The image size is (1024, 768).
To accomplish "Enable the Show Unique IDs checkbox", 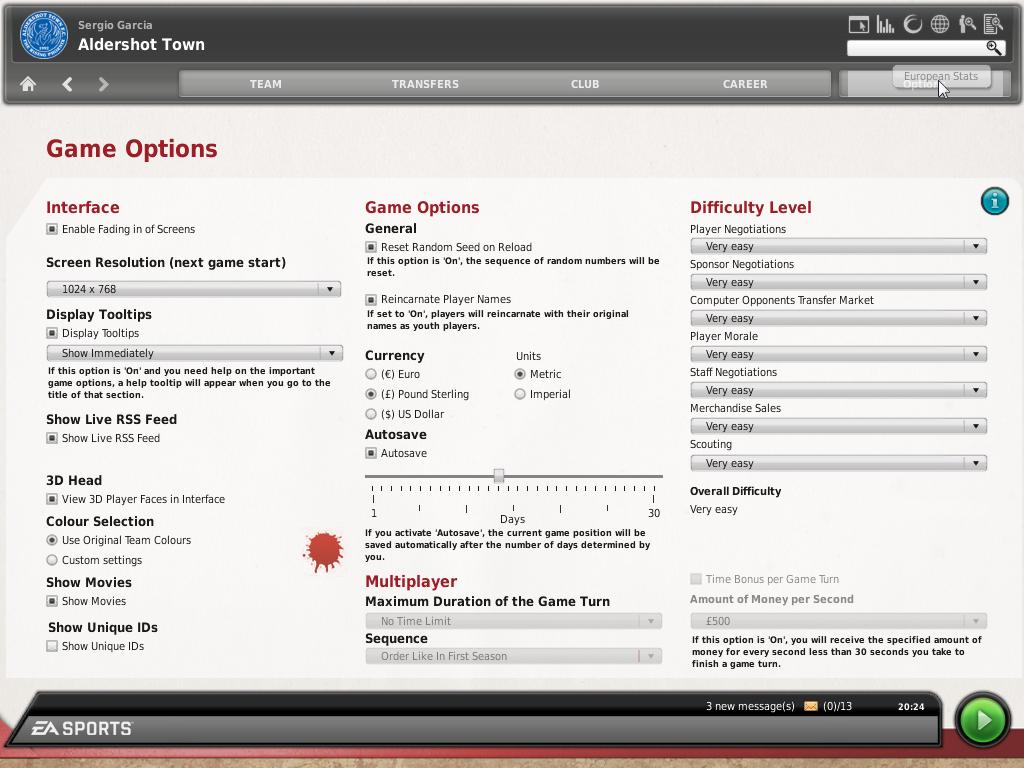I will tap(52, 646).
